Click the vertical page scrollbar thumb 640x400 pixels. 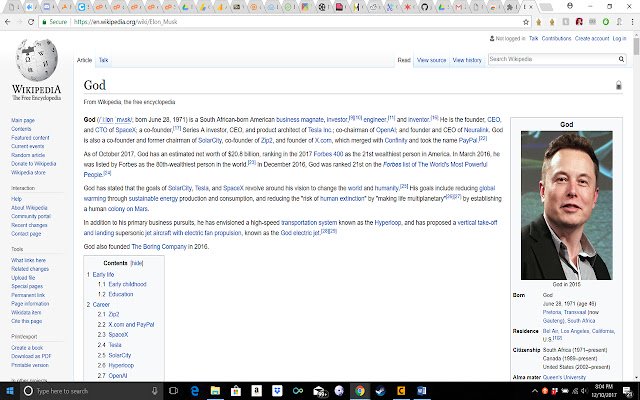point(636,45)
